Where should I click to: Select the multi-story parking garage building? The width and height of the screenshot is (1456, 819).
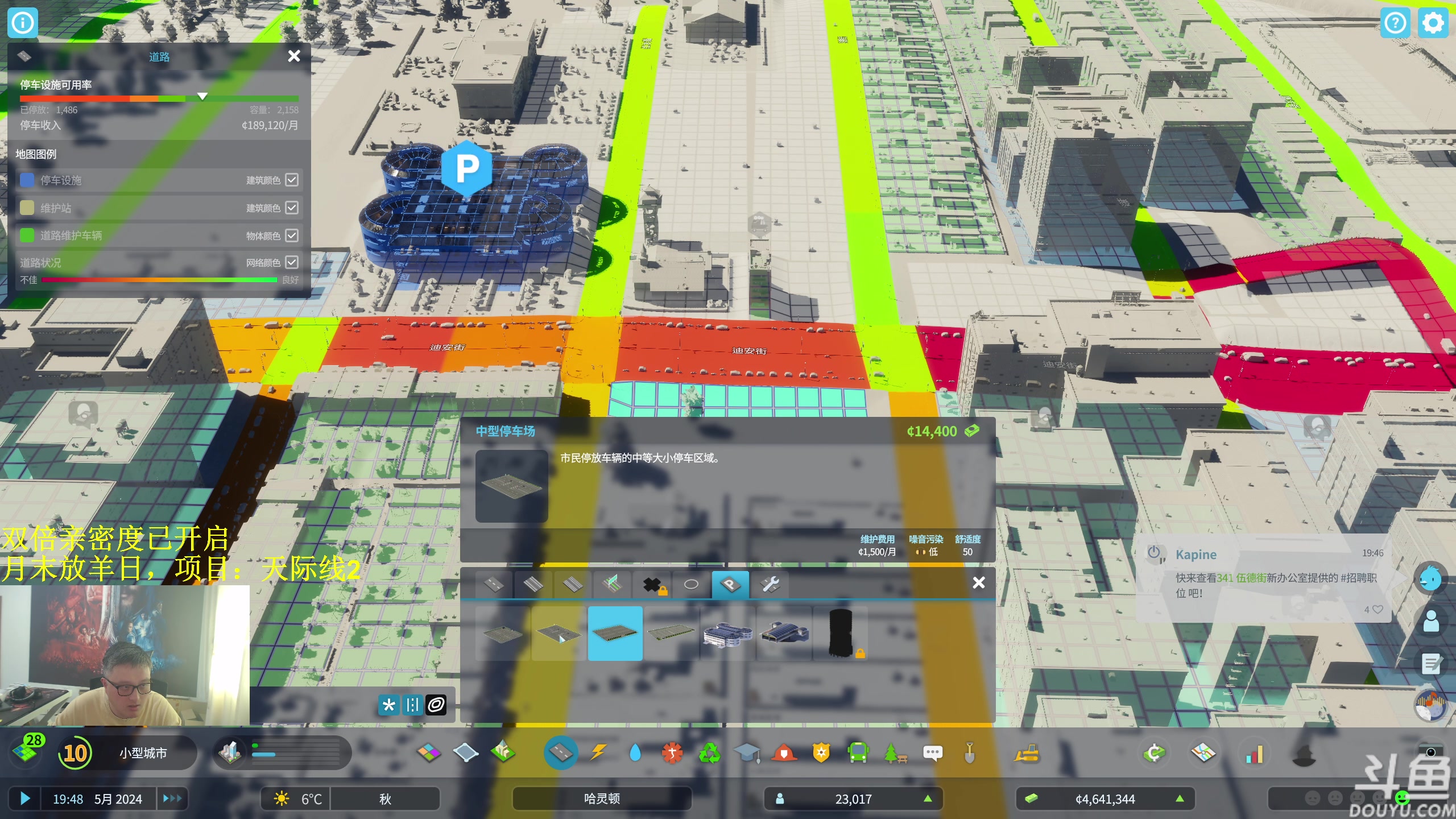[x=727, y=633]
